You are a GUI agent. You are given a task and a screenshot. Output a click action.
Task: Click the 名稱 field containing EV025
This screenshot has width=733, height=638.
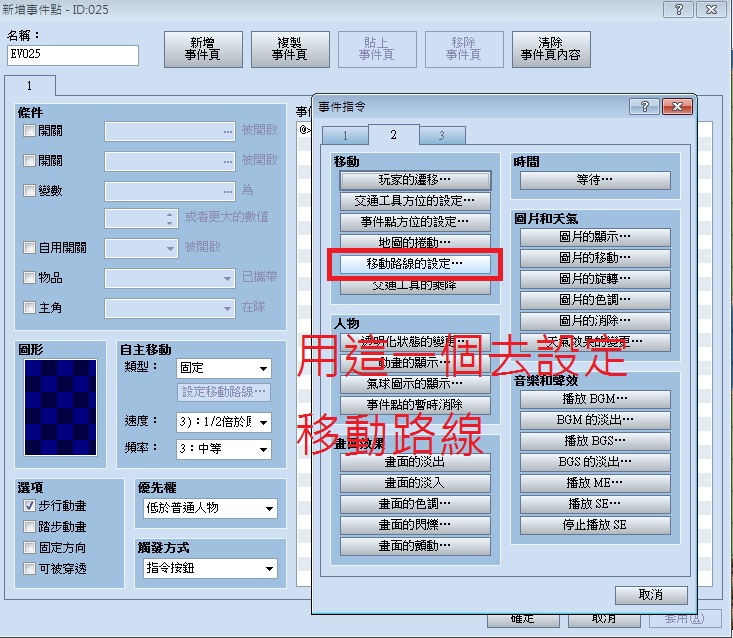72,55
